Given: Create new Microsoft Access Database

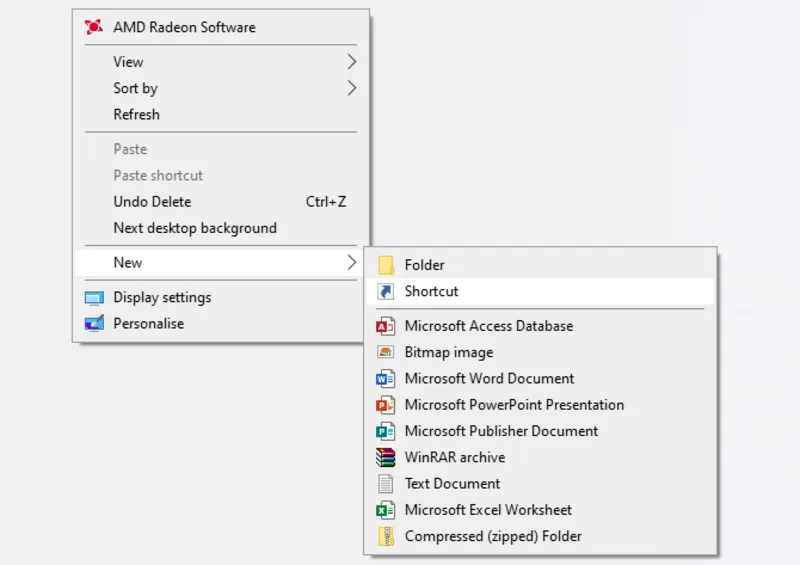Looking at the screenshot, I should [x=540, y=326].
